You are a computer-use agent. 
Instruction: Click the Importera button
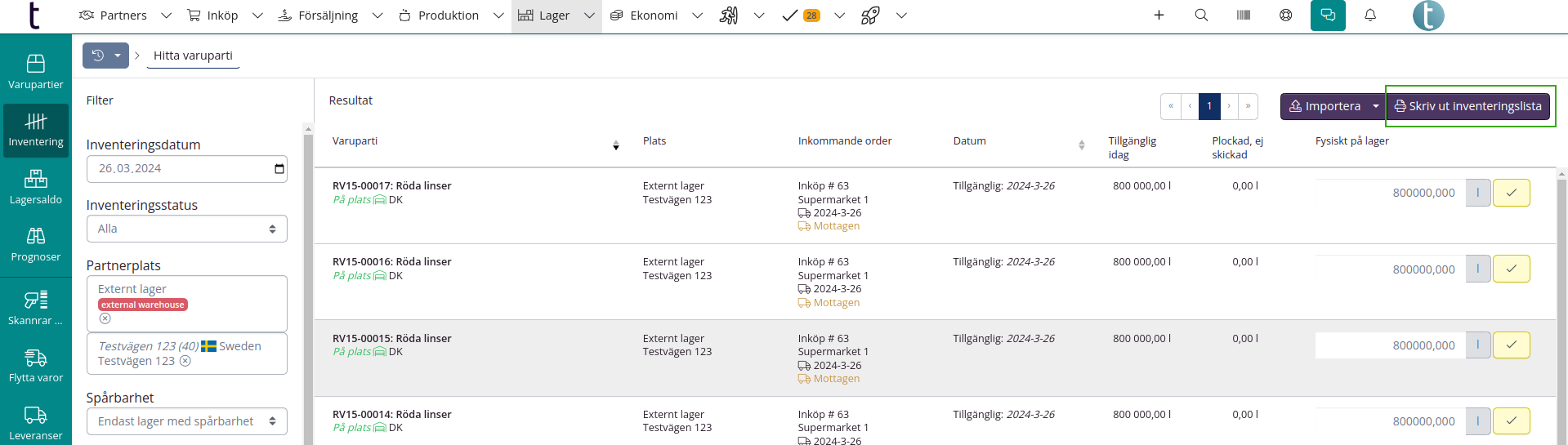point(1325,107)
